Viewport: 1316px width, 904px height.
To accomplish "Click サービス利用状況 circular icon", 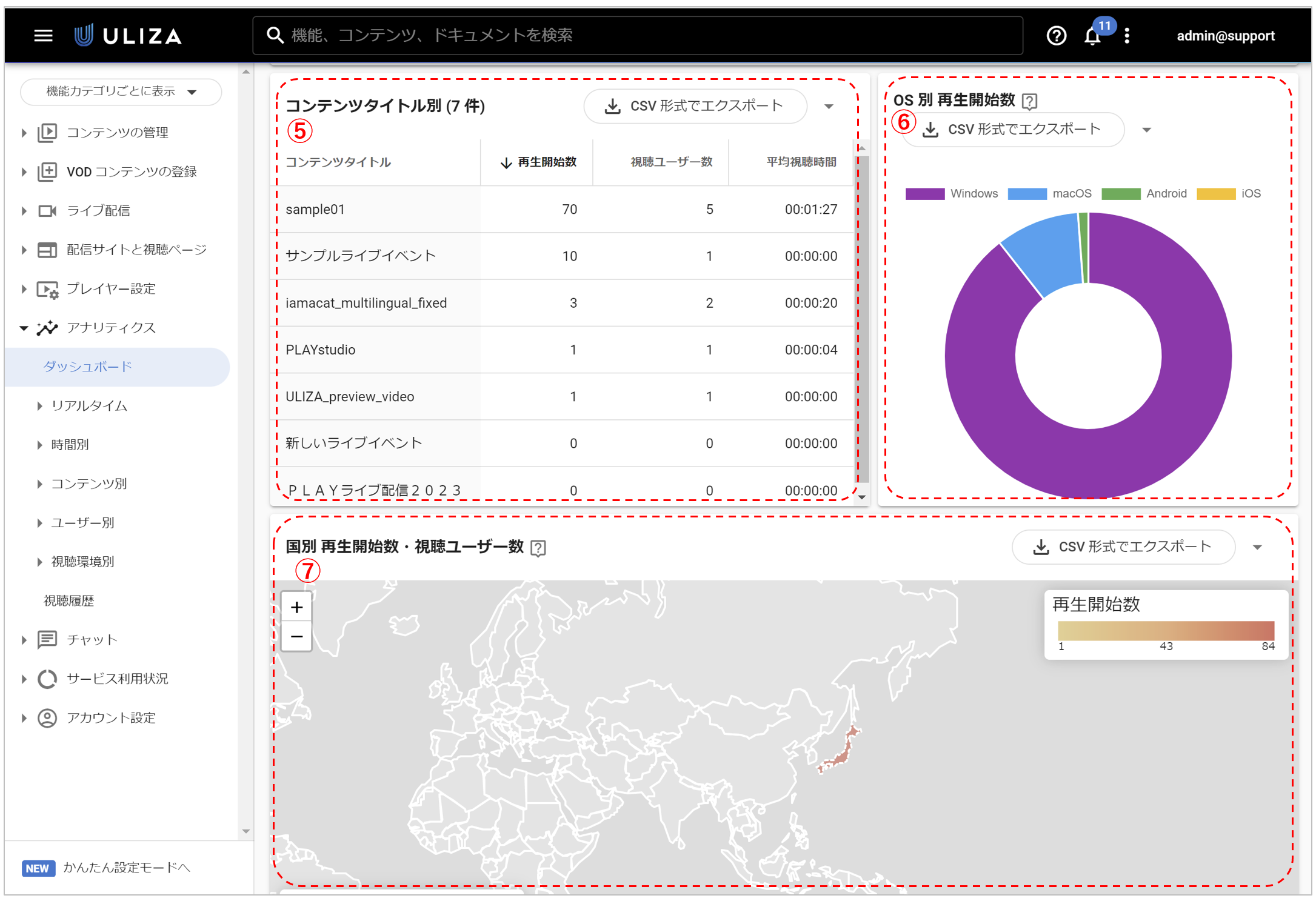I will pos(47,679).
